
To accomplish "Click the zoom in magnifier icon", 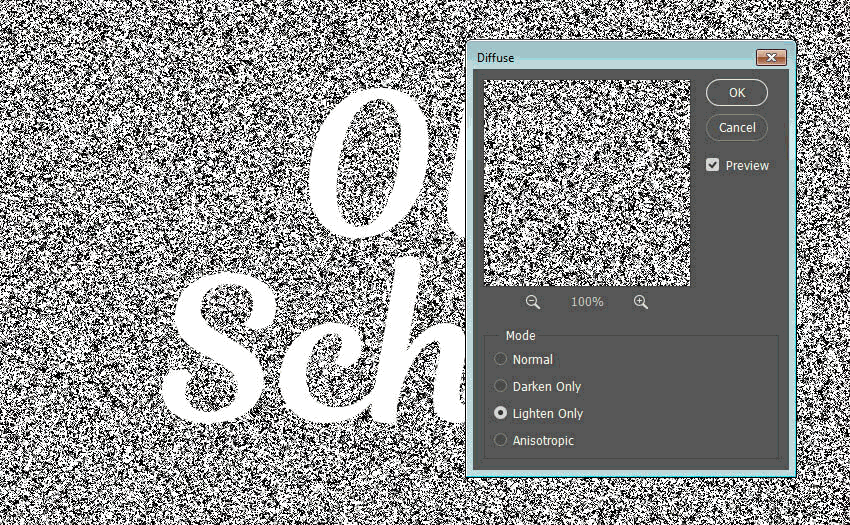I will [x=641, y=302].
